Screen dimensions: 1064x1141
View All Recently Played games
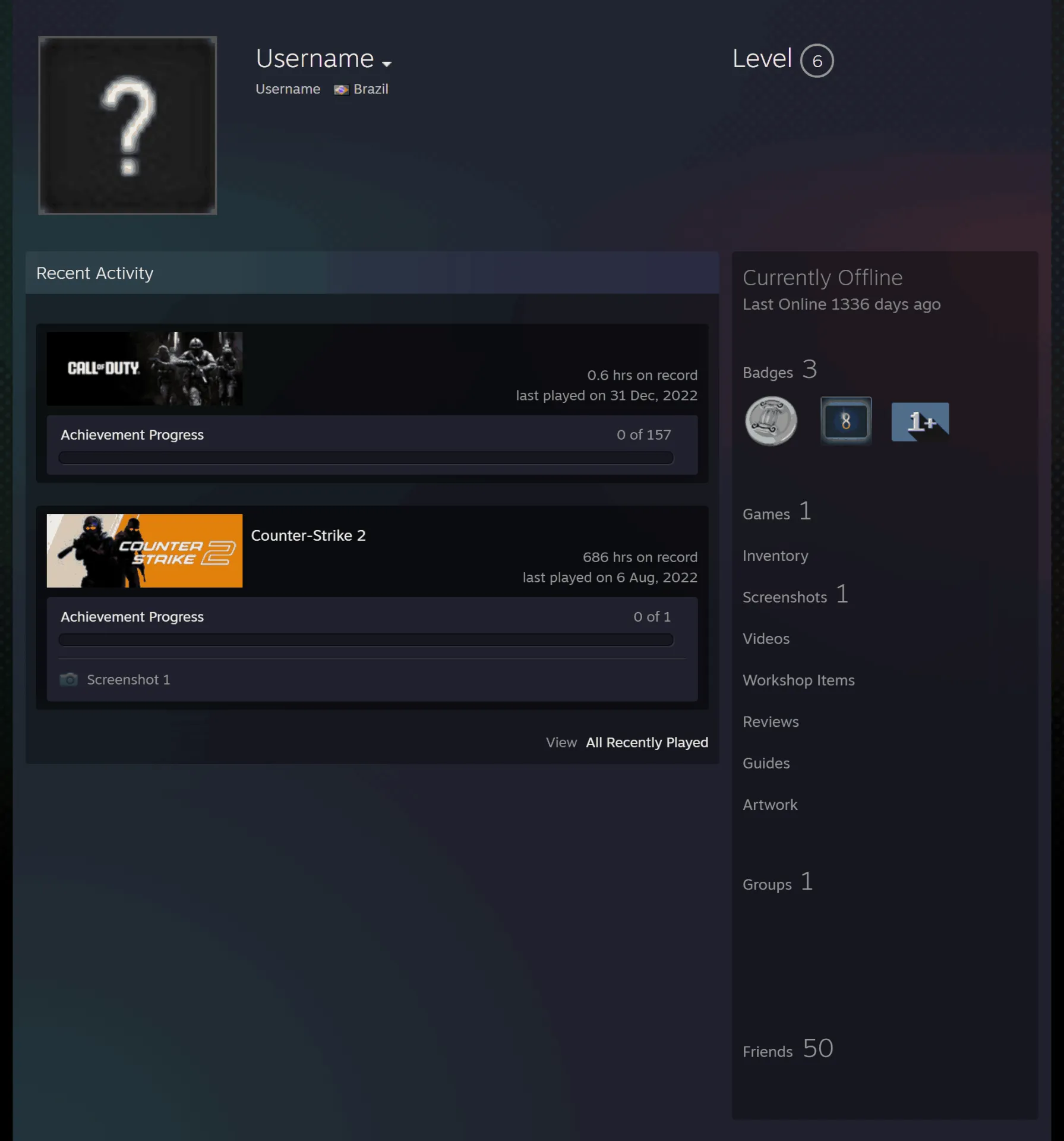tap(647, 742)
